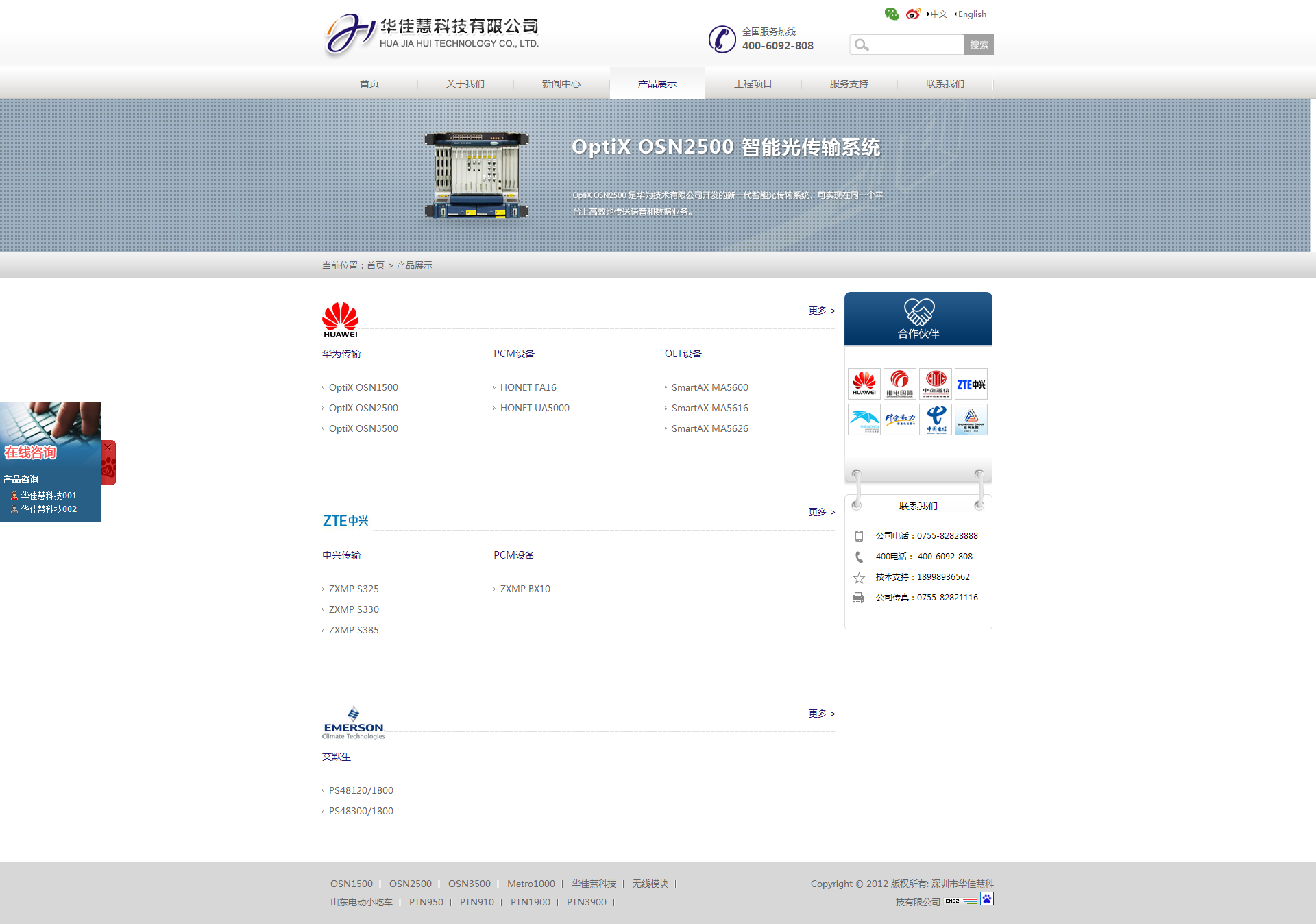
Task: Open the 华为传输 category heading
Action: pos(341,354)
